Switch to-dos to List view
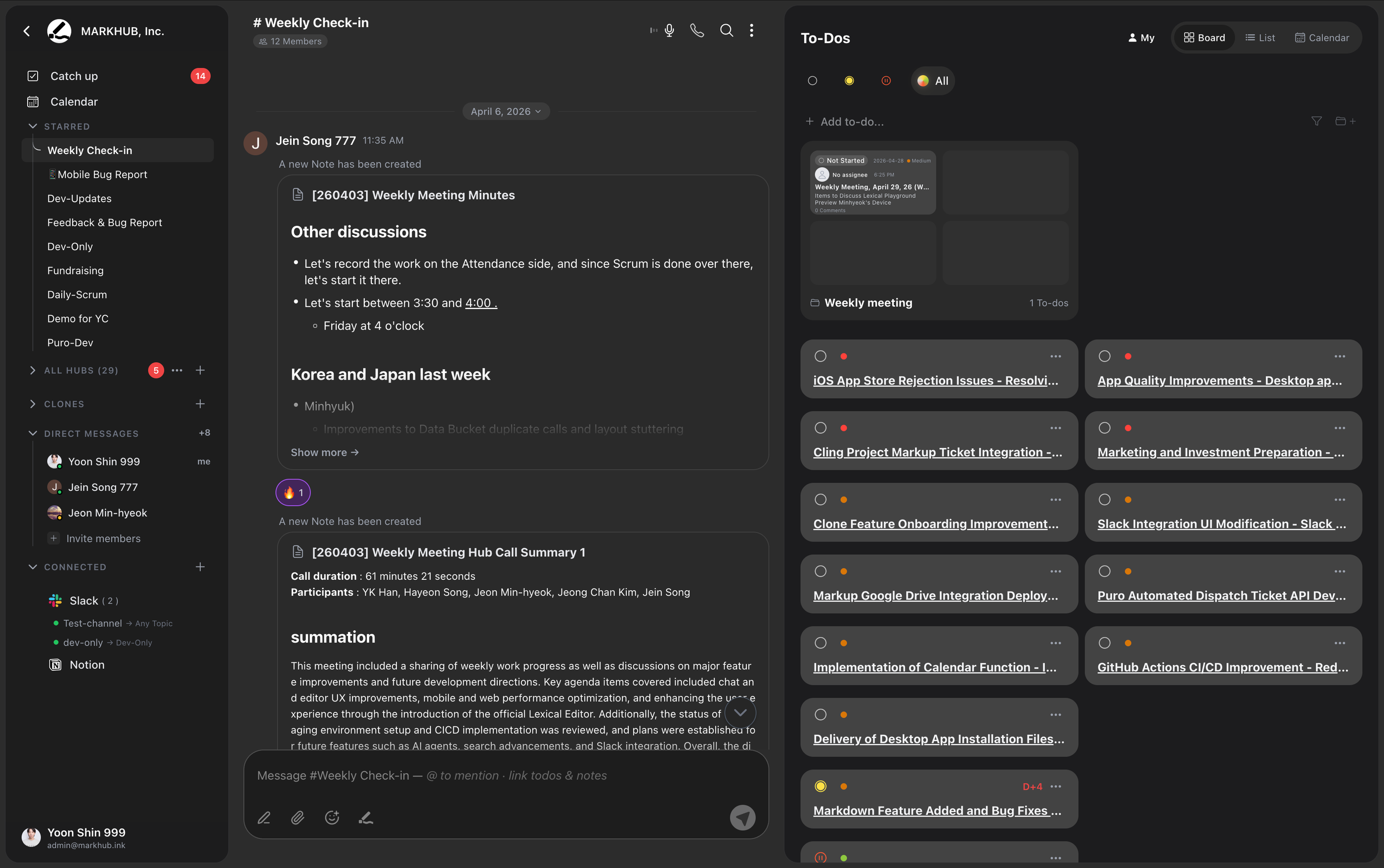Image resolution: width=1384 pixels, height=868 pixels. 1260,38
